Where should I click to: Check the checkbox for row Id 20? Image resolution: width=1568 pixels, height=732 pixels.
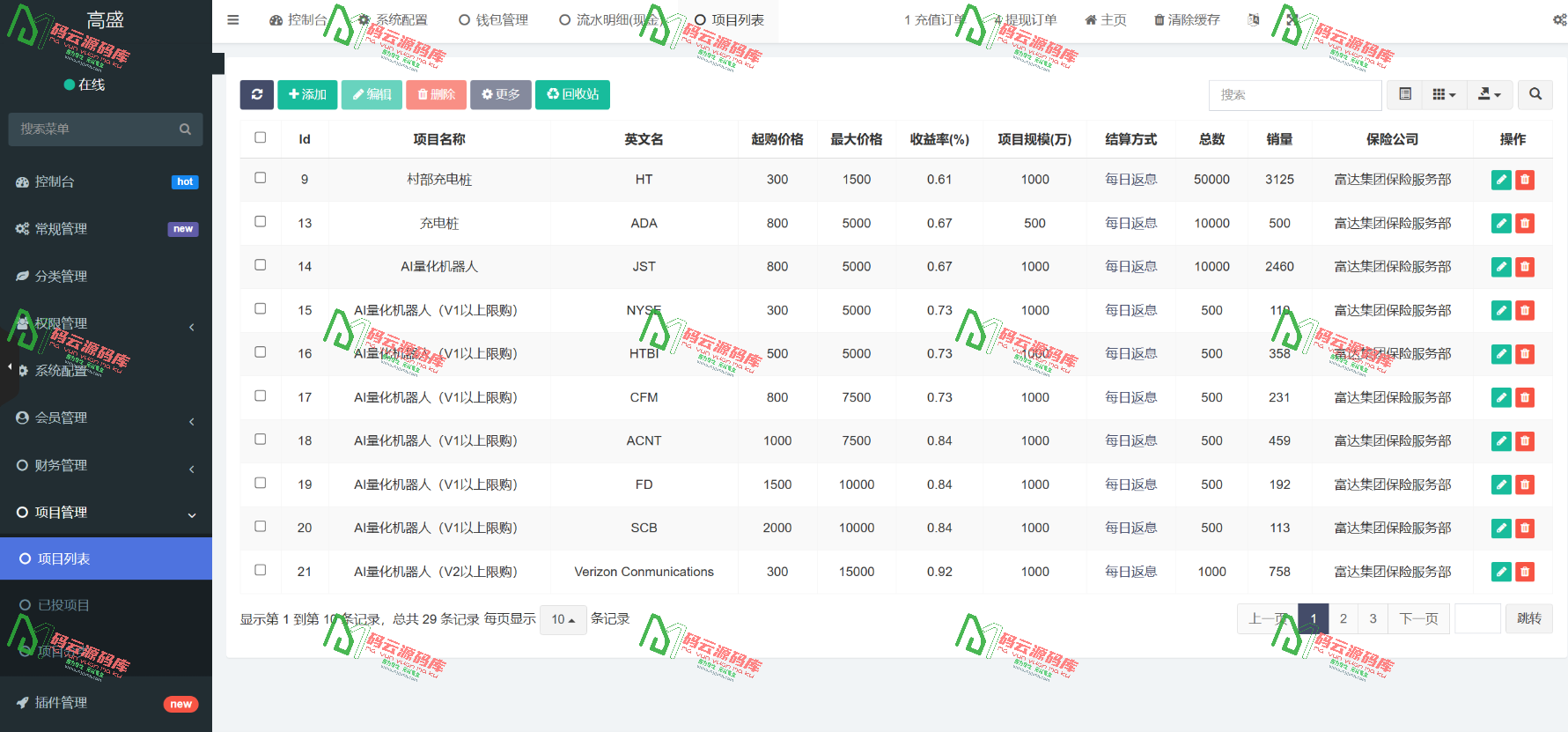coord(261,526)
